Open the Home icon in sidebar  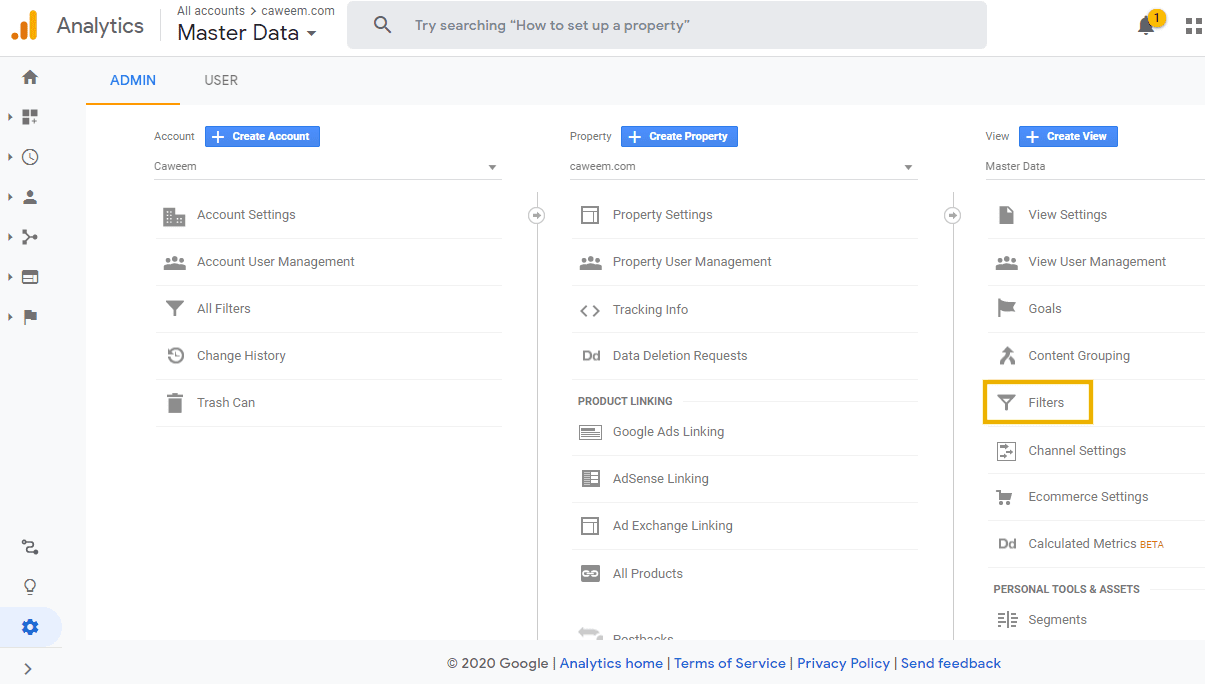[x=30, y=77]
